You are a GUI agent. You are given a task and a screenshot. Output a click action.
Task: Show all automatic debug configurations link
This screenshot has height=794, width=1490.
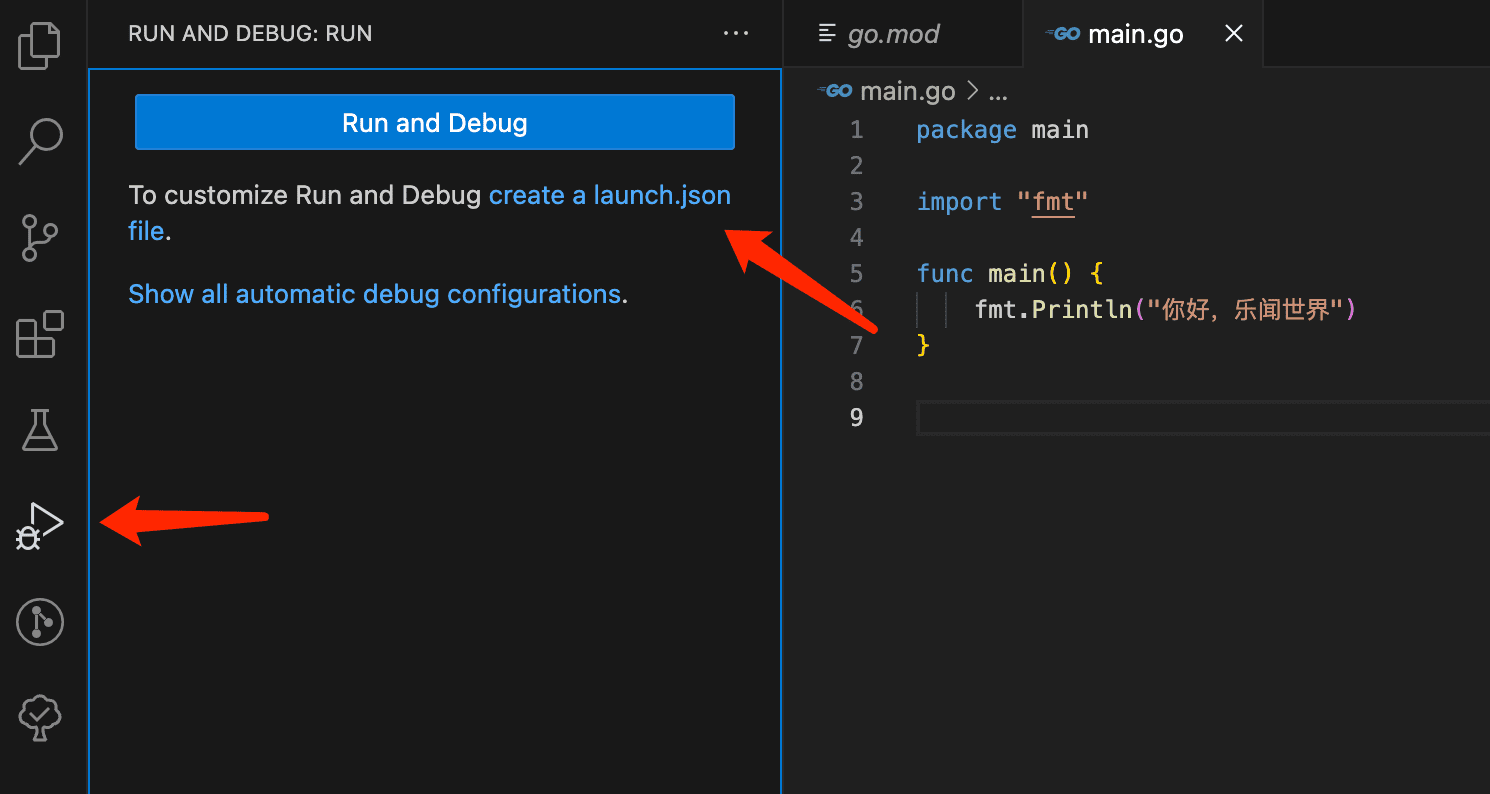[374, 294]
